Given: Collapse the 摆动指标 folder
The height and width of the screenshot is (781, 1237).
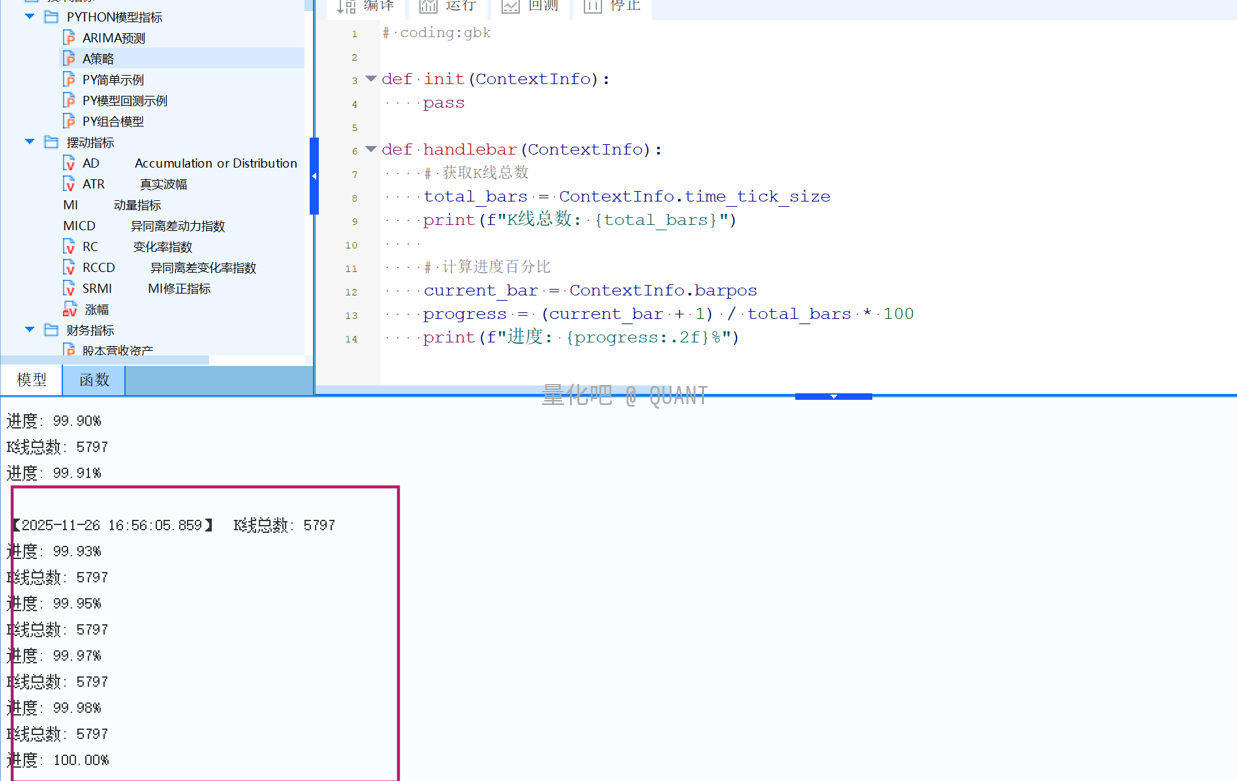Looking at the screenshot, I should 30,142.
